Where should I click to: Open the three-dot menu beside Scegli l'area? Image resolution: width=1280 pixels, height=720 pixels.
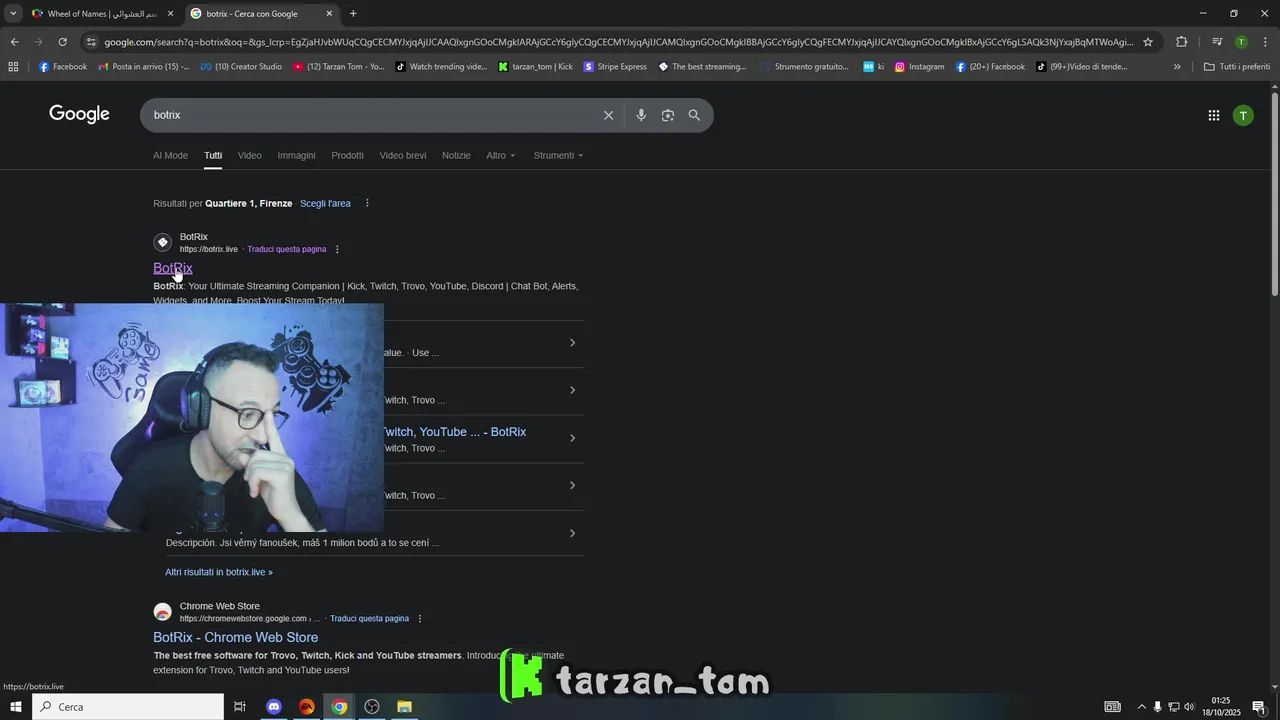point(367,203)
